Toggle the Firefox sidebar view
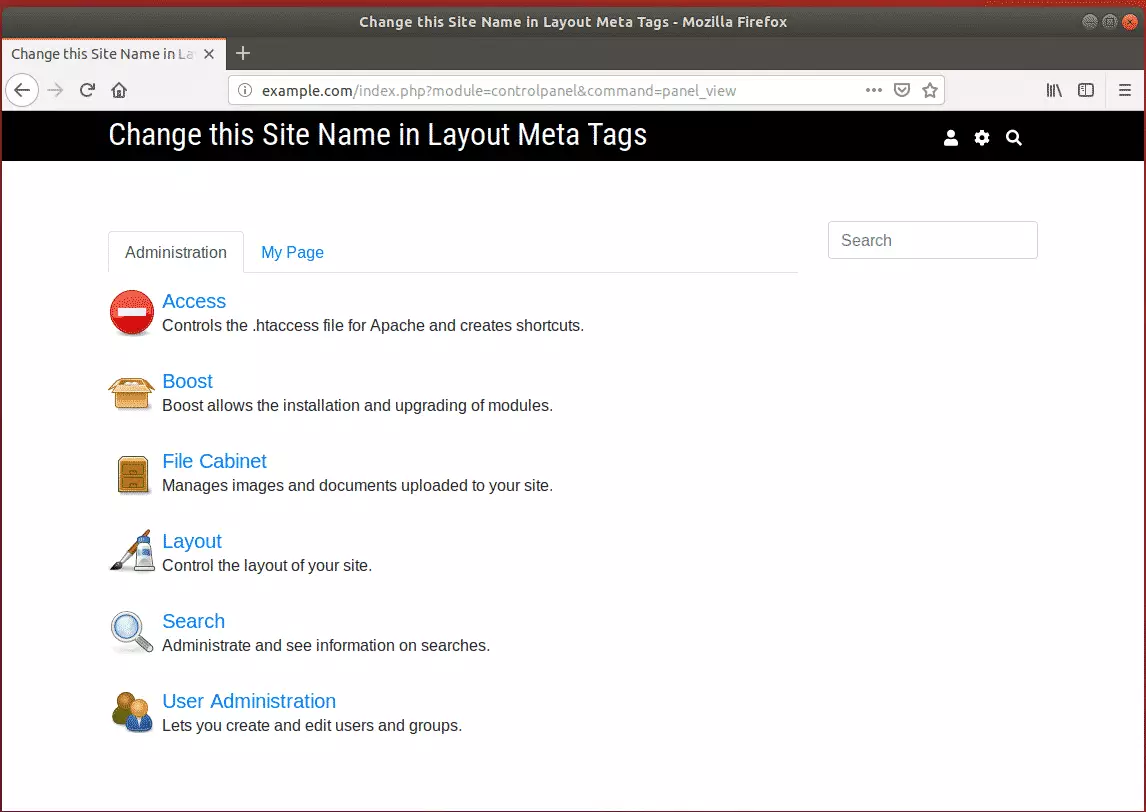The width and height of the screenshot is (1146, 812). point(1086,91)
